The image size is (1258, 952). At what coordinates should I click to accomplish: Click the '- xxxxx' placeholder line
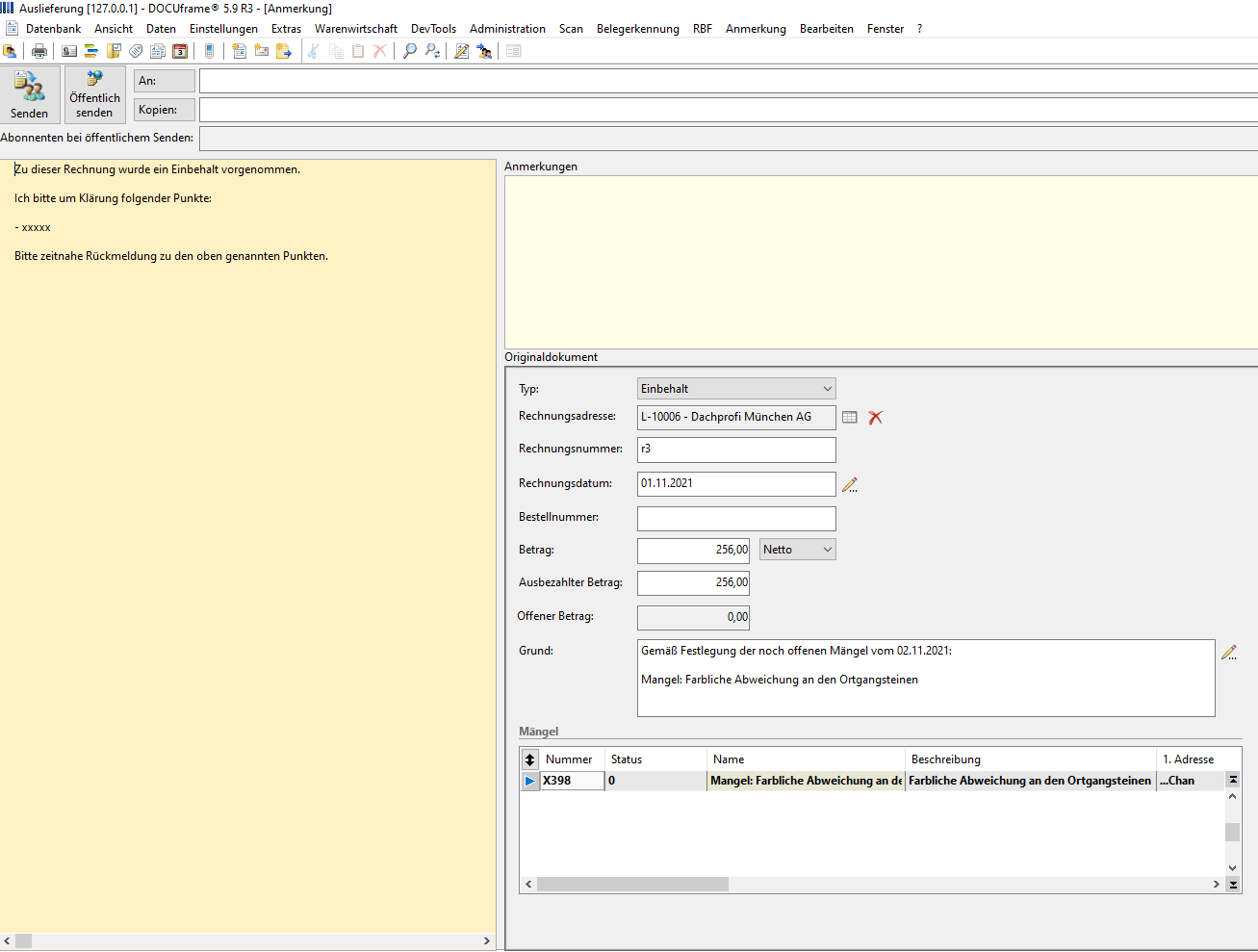coord(33,228)
